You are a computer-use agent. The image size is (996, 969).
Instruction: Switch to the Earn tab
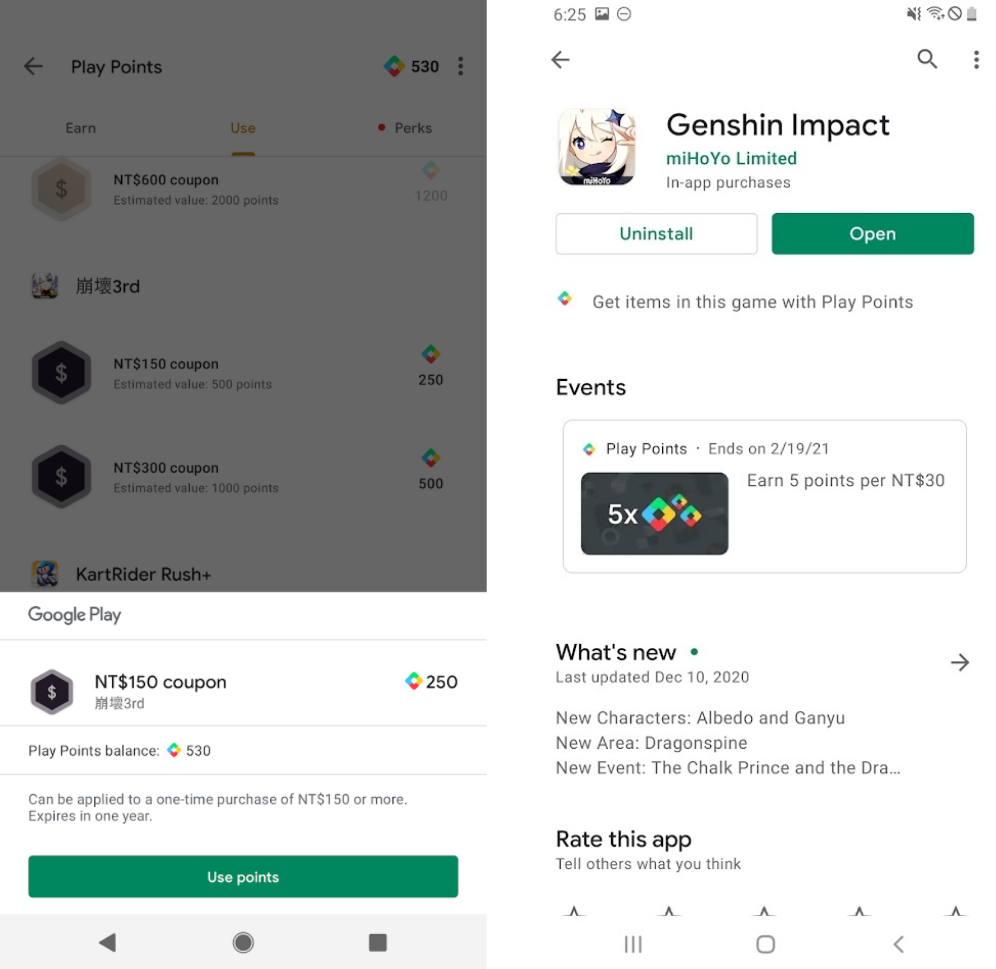[81, 128]
